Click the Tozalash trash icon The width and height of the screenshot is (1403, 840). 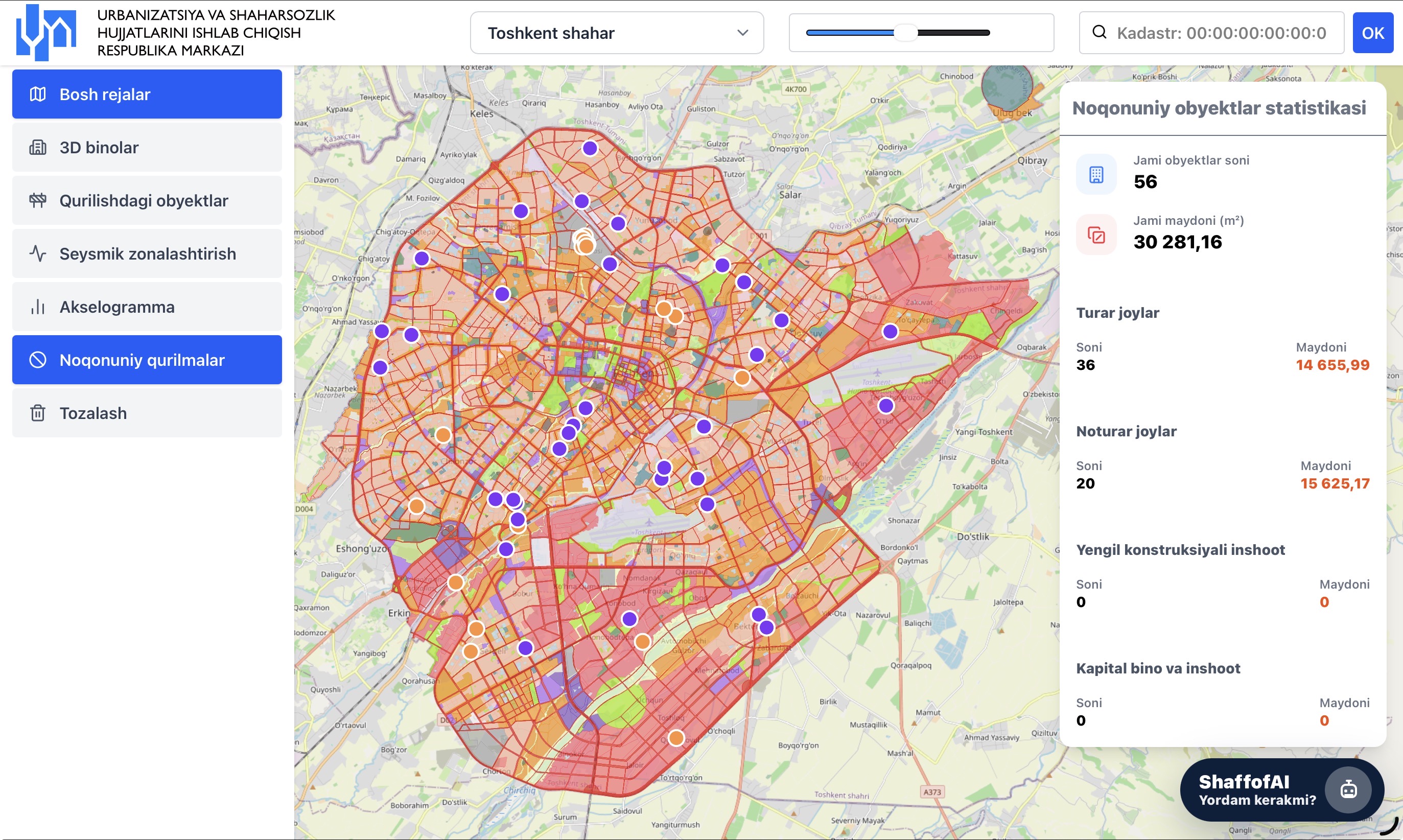point(37,413)
